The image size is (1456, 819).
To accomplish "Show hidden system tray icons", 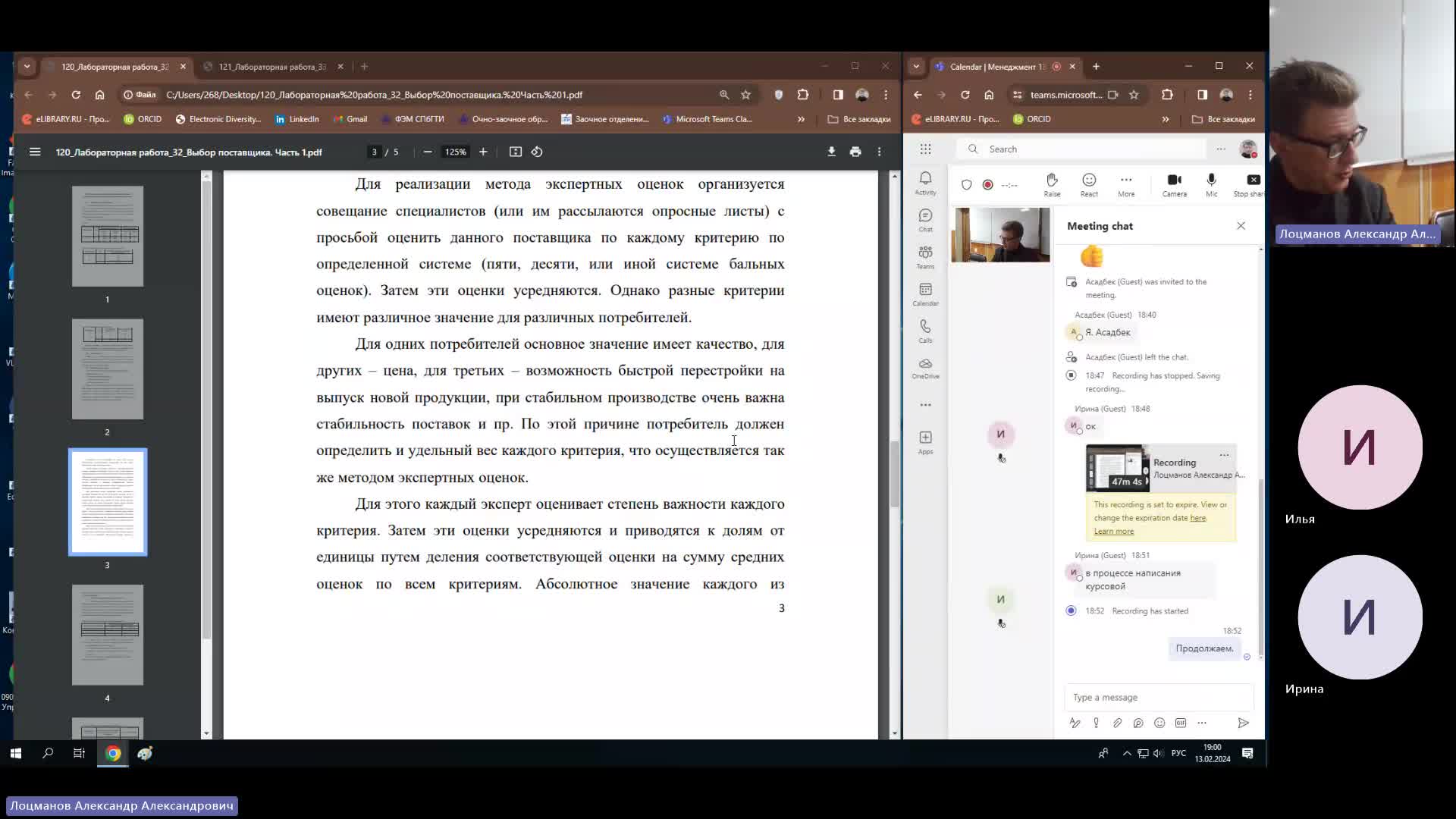I will tap(1127, 753).
